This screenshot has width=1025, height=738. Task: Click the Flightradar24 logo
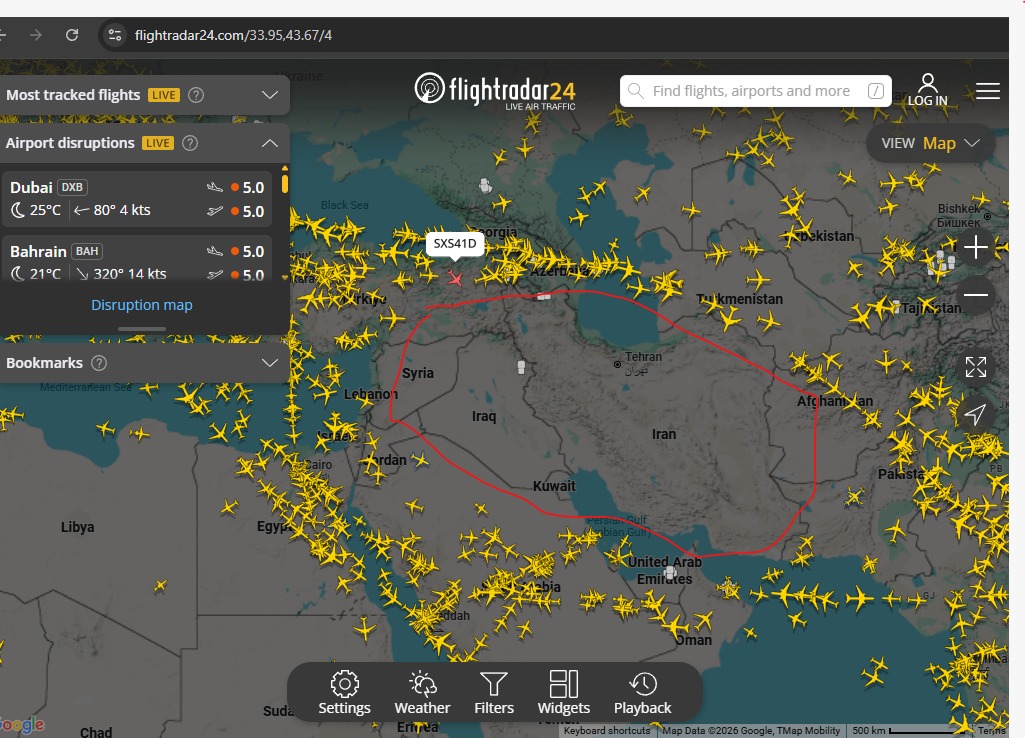coord(495,90)
